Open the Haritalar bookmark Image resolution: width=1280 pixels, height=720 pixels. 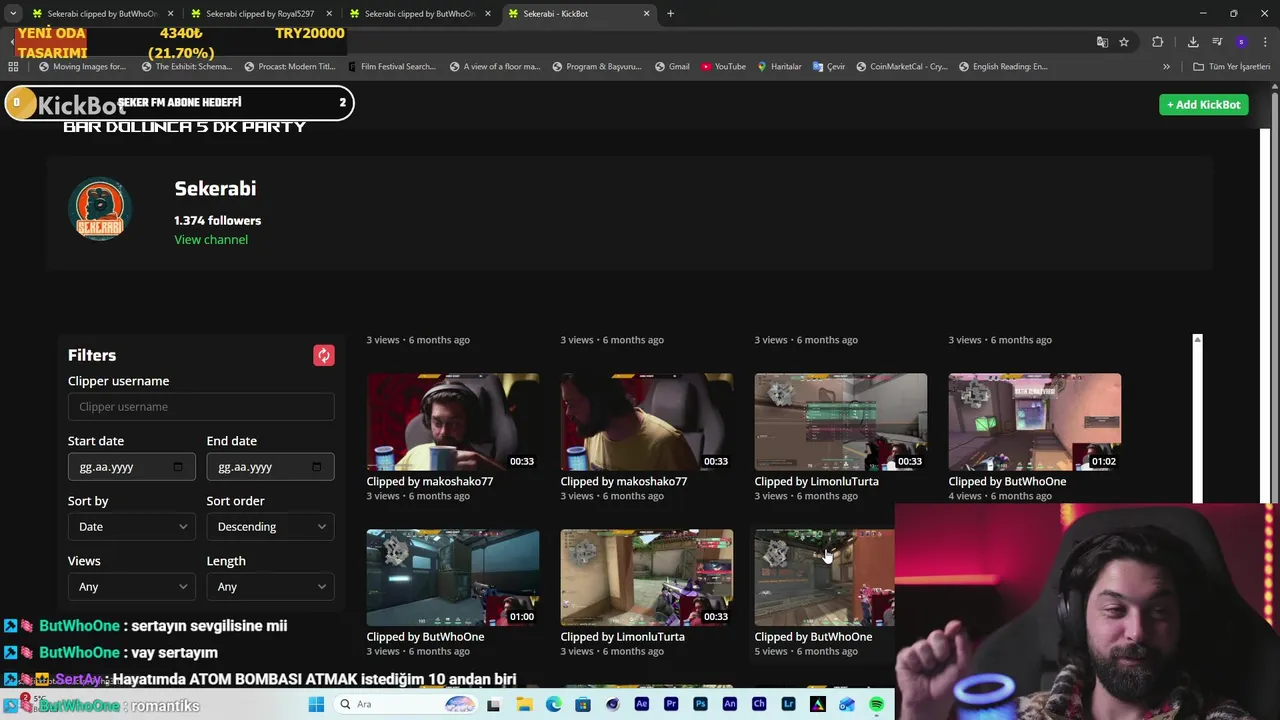click(x=779, y=67)
